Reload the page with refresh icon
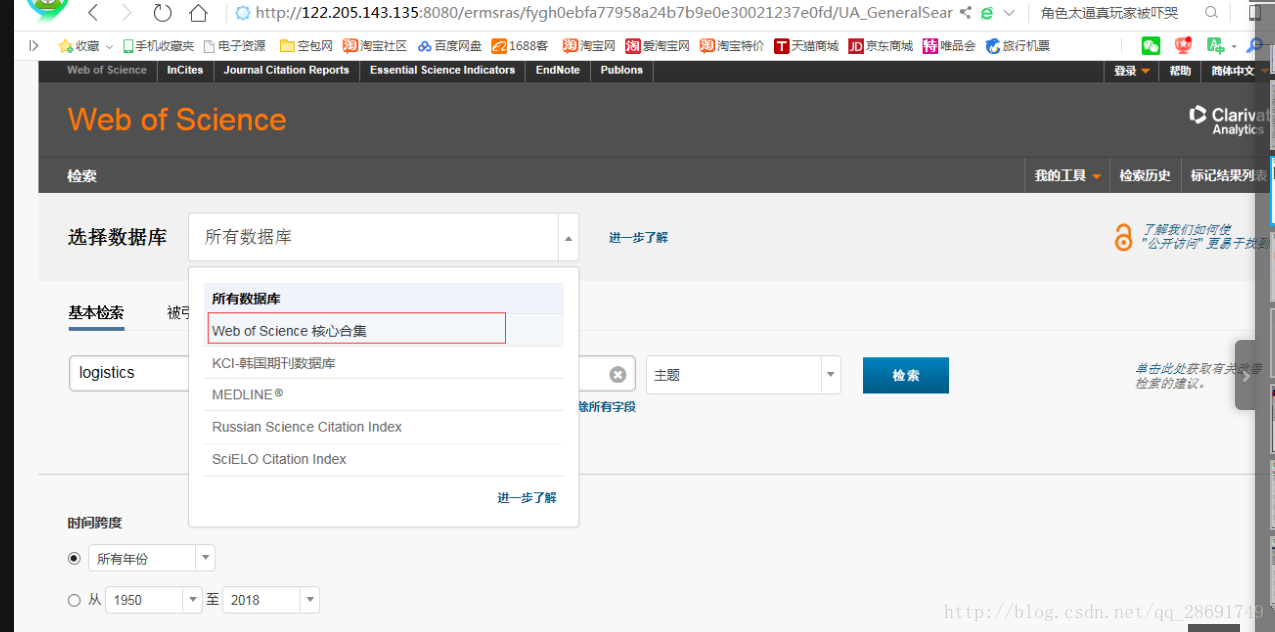 click(162, 13)
